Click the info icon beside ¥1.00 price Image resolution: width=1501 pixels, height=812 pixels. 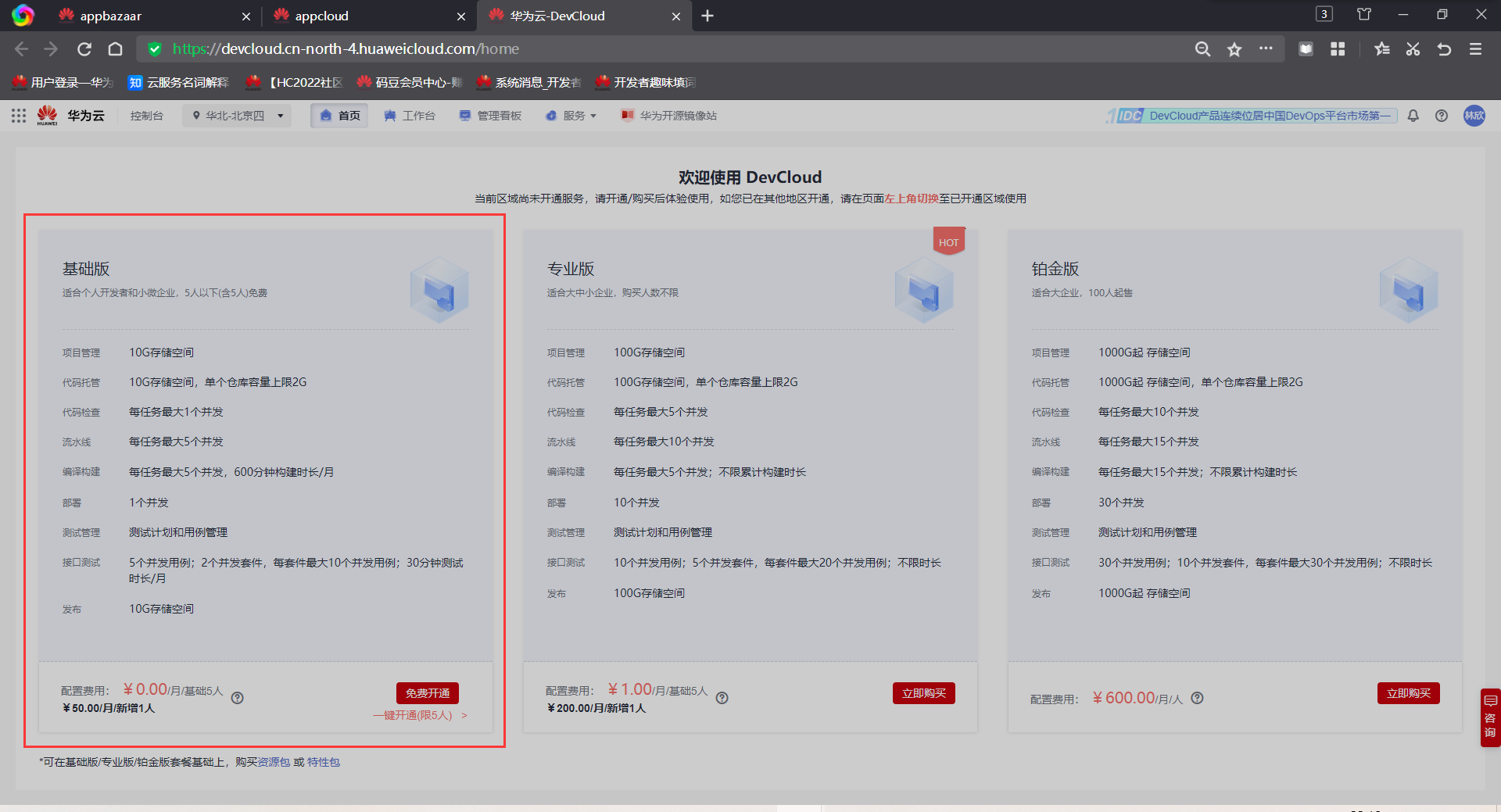(722, 698)
